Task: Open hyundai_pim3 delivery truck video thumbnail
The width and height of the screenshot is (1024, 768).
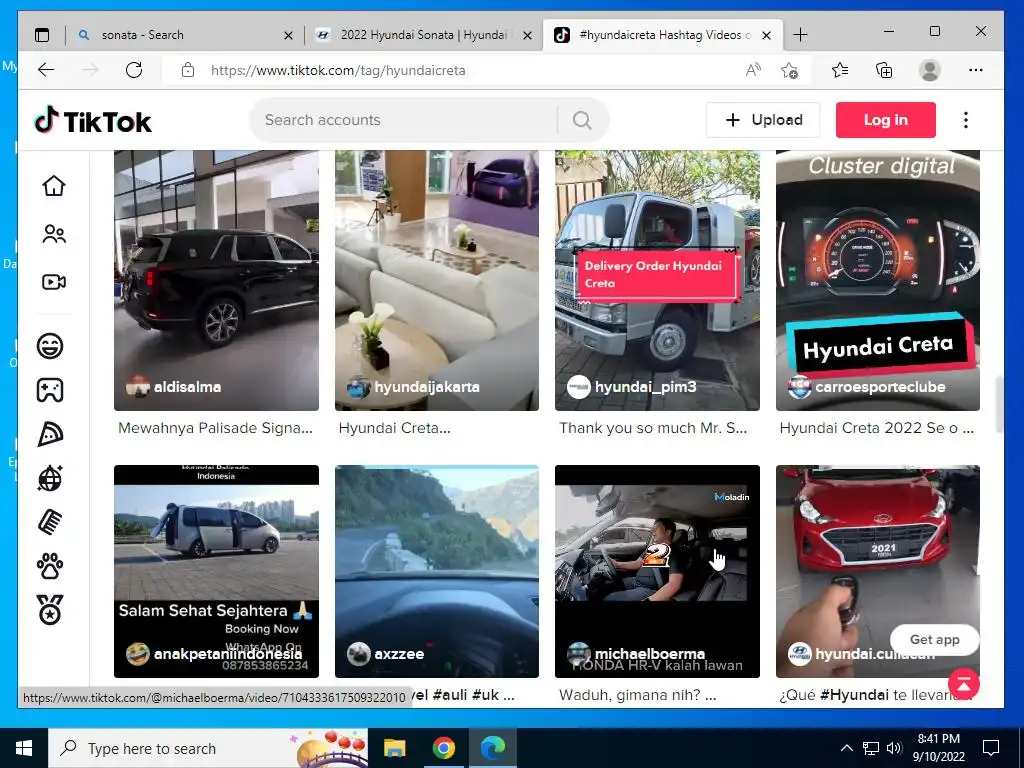Action: tap(657, 281)
